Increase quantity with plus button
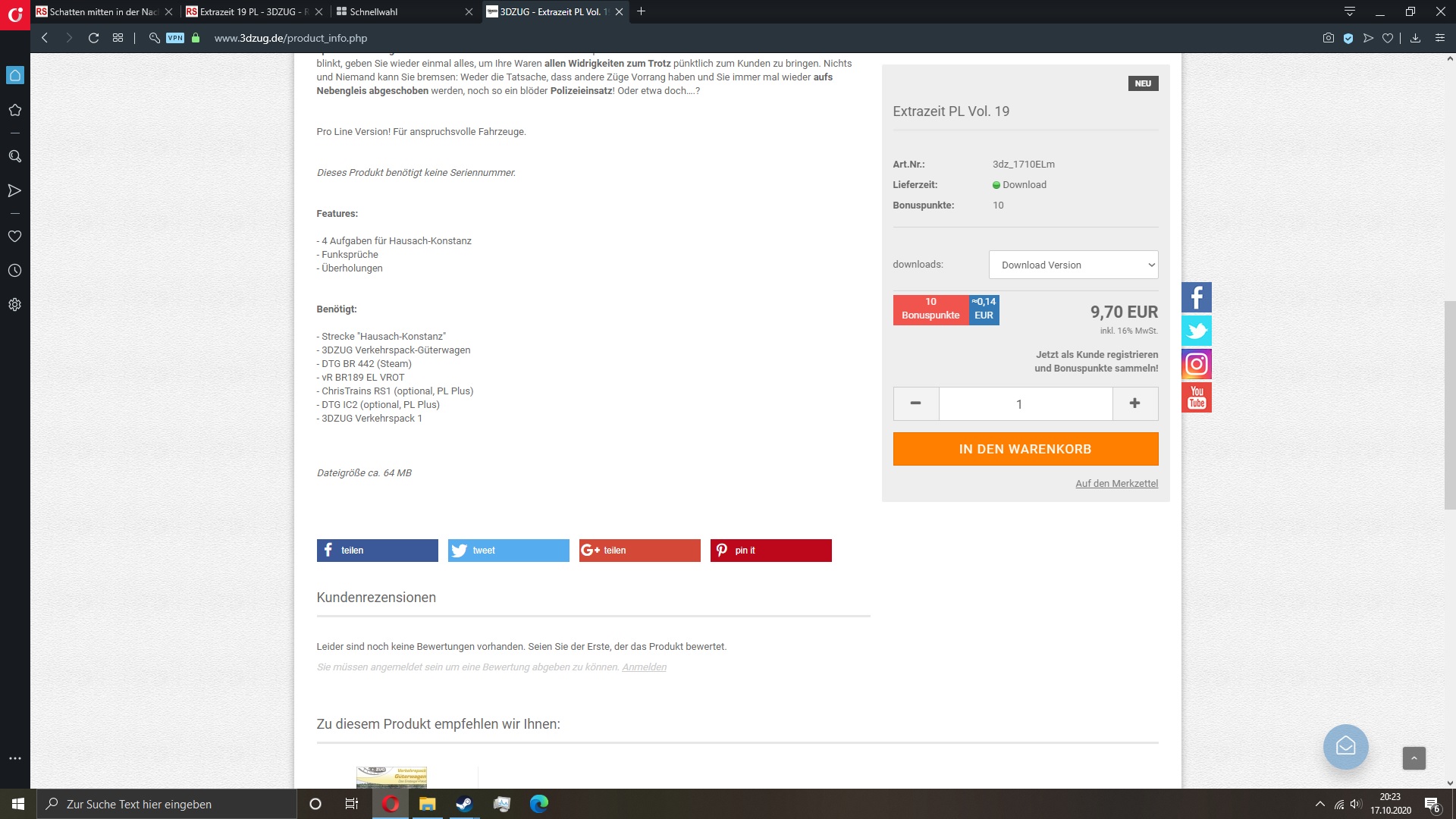The width and height of the screenshot is (1456, 819). click(x=1135, y=403)
